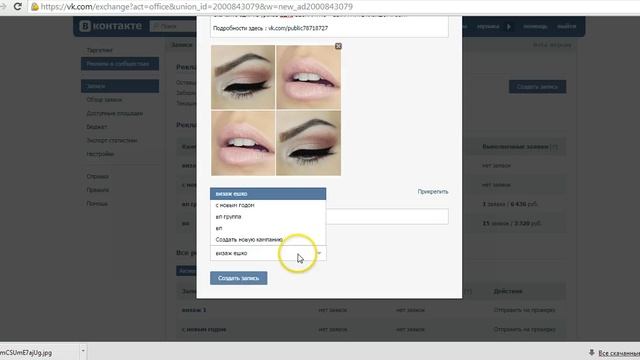Expand the download item's arrow menu
The width and height of the screenshot is (640, 360).
[x=83, y=351]
